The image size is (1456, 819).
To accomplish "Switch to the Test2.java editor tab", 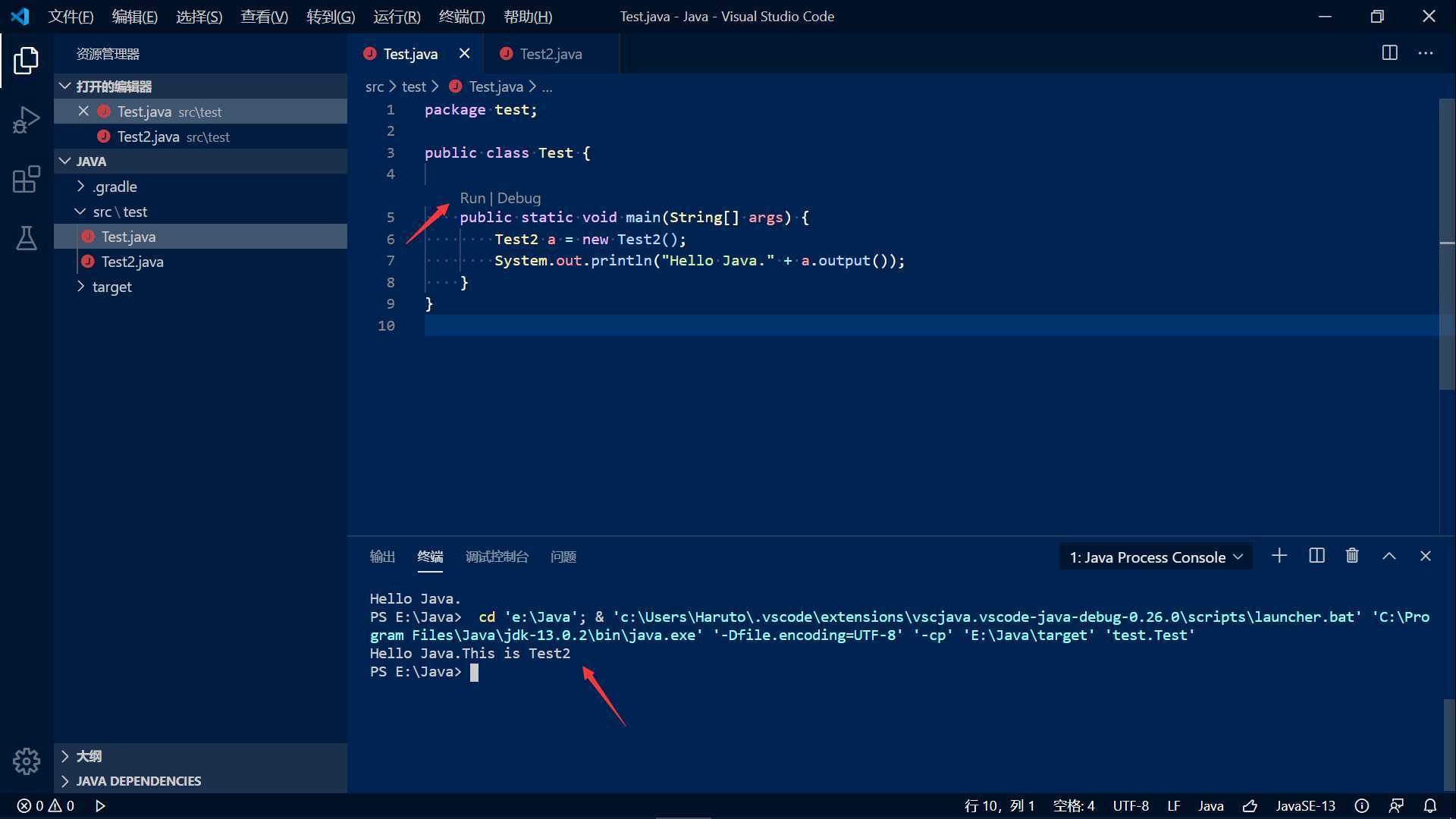I will (551, 54).
